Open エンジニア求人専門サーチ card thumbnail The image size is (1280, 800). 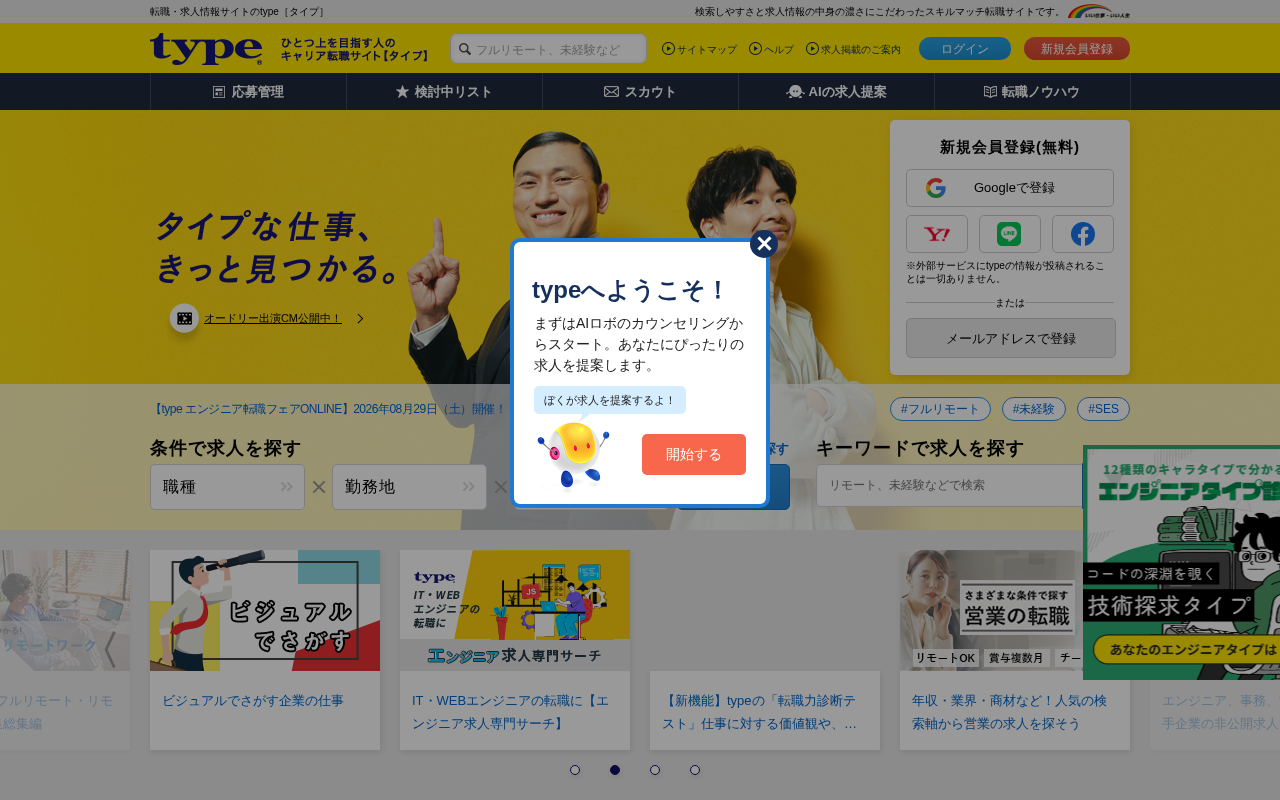515,610
